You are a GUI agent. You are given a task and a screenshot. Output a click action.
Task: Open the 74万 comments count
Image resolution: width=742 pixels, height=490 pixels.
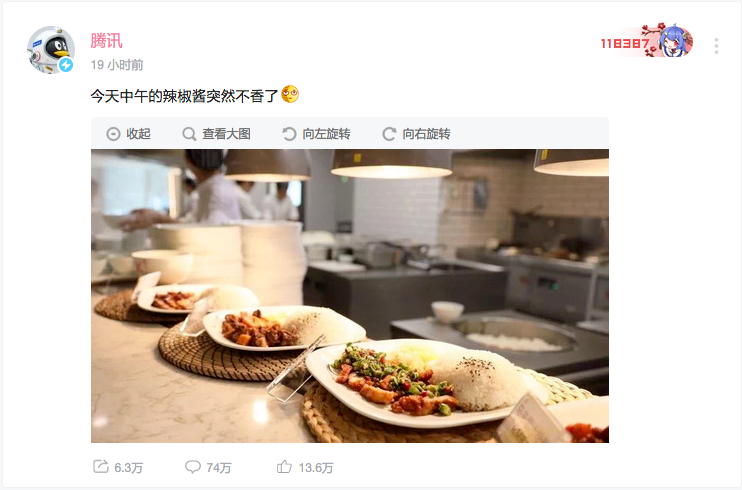point(219,468)
